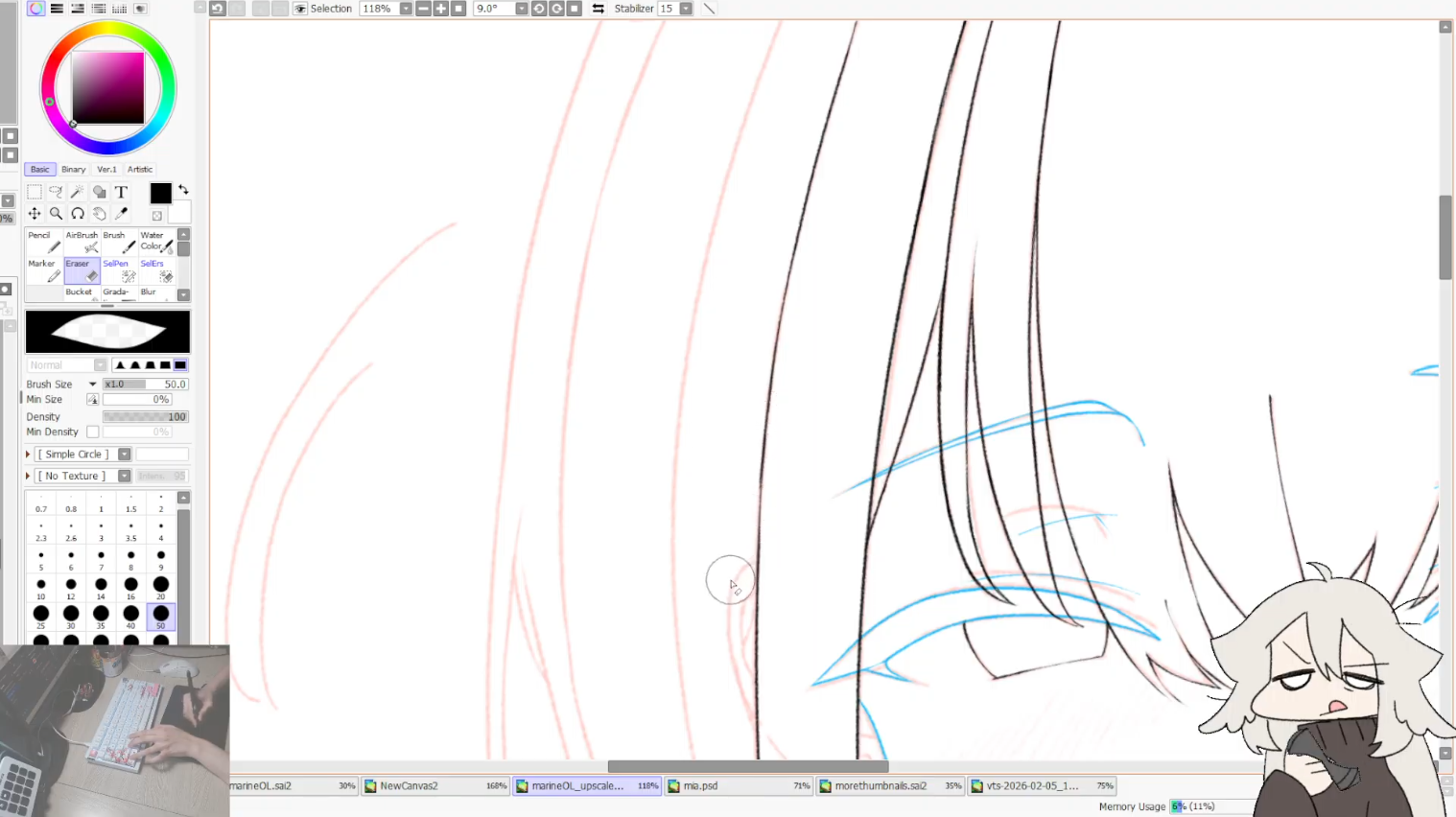Toggle the Selection visibility eye
This screenshot has width=1456, height=817.
click(x=300, y=9)
